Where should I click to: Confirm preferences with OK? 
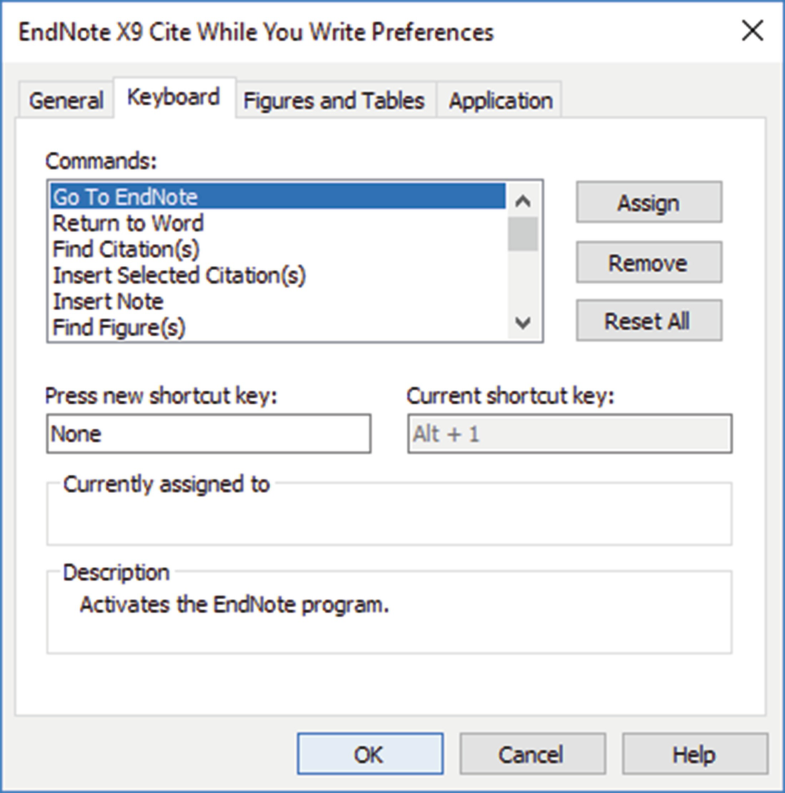(x=370, y=754)
